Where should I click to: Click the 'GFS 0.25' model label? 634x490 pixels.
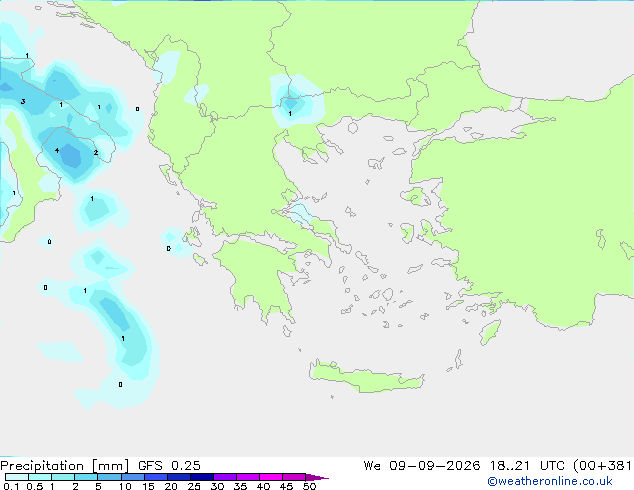click(x=169, y=466)
